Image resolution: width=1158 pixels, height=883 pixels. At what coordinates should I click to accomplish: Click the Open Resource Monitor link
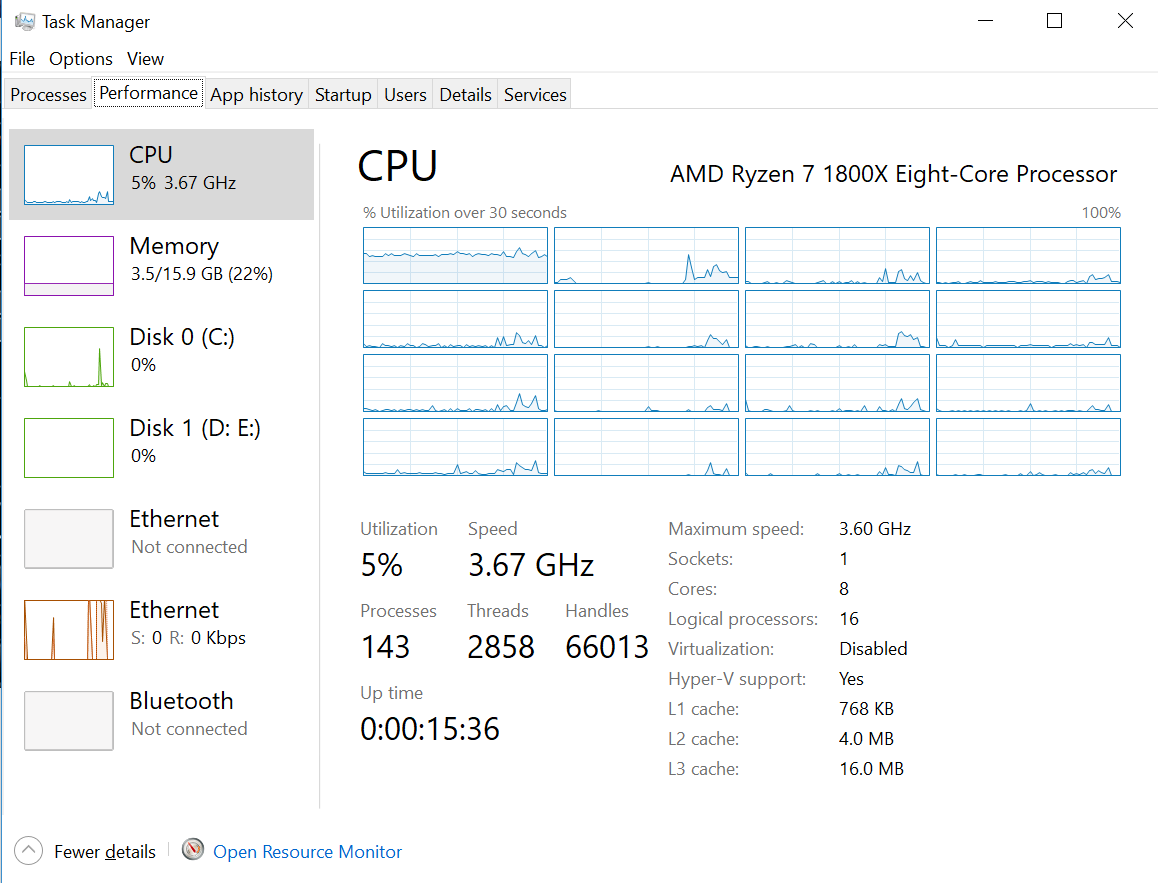pyautogui.click(x=308, y=852)
